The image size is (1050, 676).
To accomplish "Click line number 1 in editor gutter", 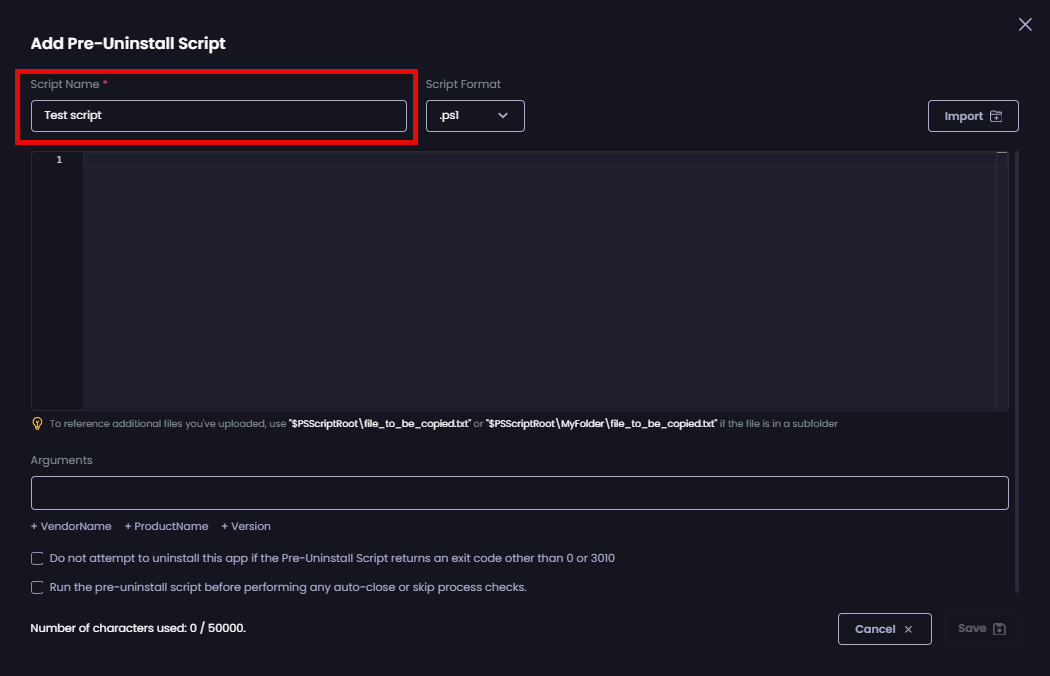I will point(59,160).
